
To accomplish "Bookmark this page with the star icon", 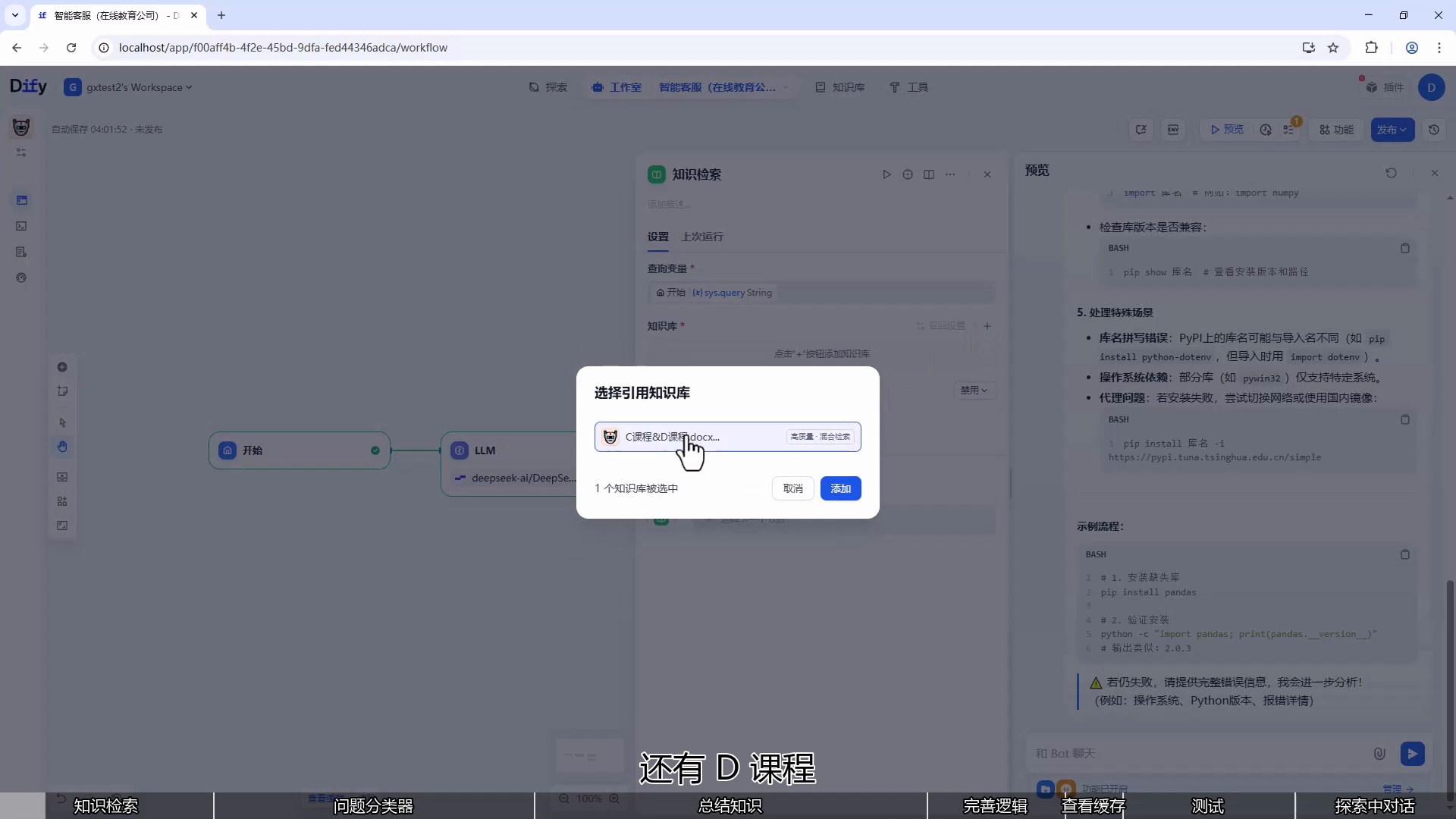I will click(1333, 48).
